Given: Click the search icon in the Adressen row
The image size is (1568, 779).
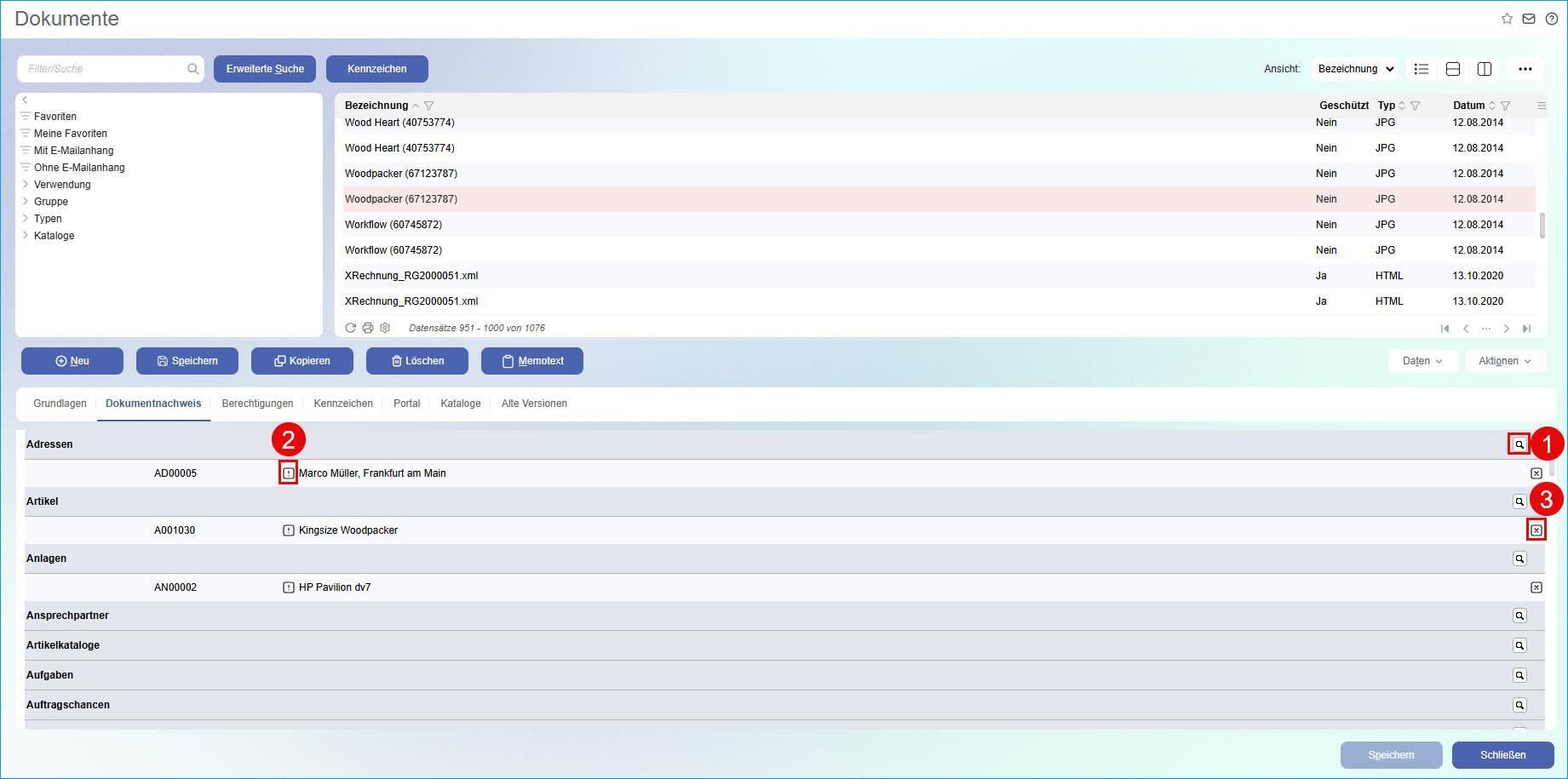Looking at the screenshot, I should [x=1519, y=444].
